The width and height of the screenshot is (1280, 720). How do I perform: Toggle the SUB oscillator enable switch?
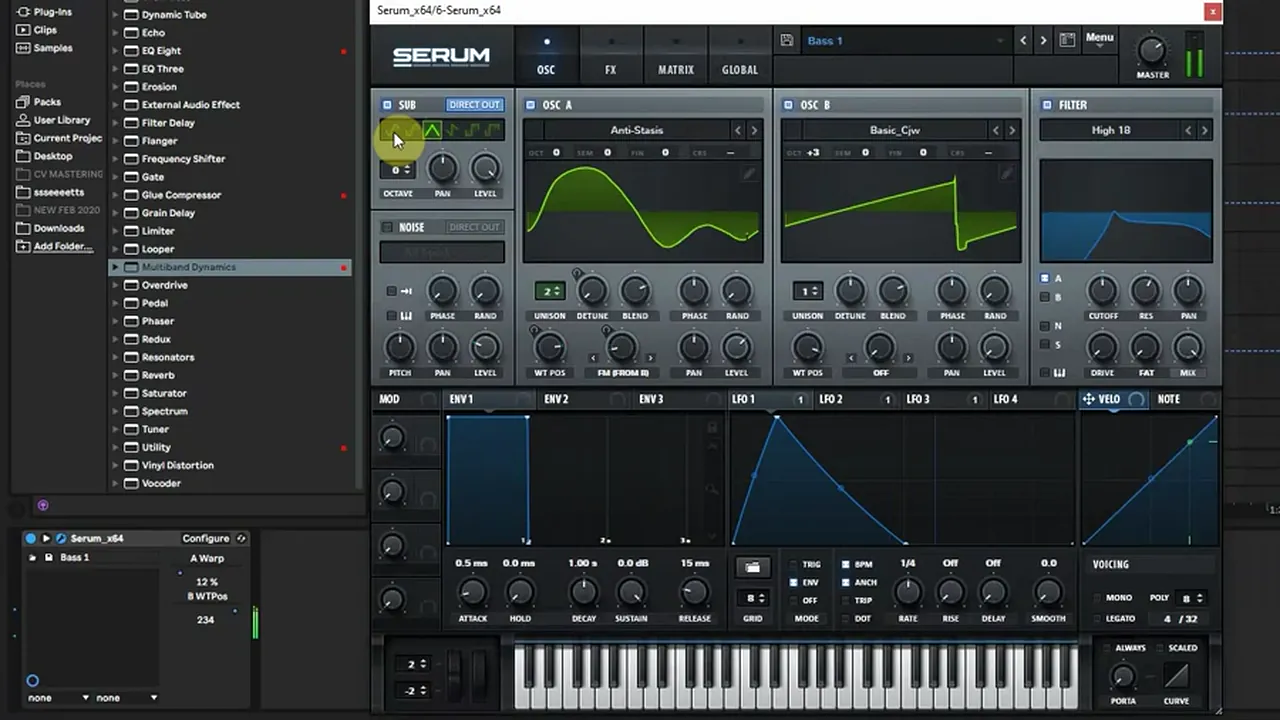point(387,105)
